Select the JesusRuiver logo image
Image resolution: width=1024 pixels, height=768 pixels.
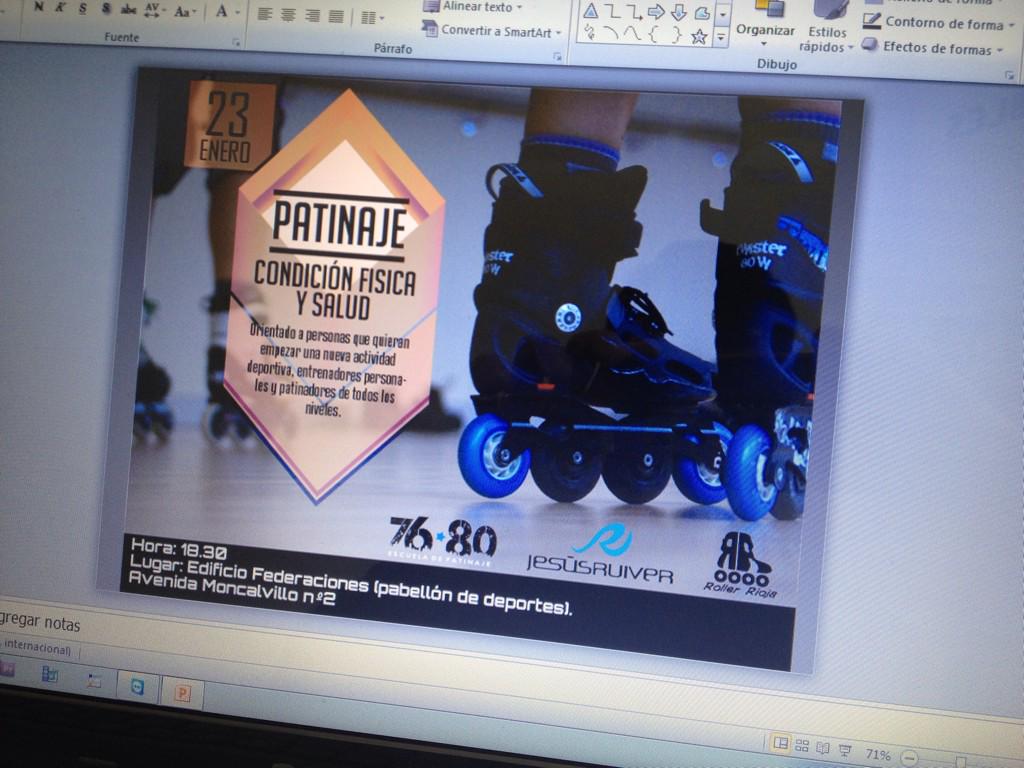point(601,555)
